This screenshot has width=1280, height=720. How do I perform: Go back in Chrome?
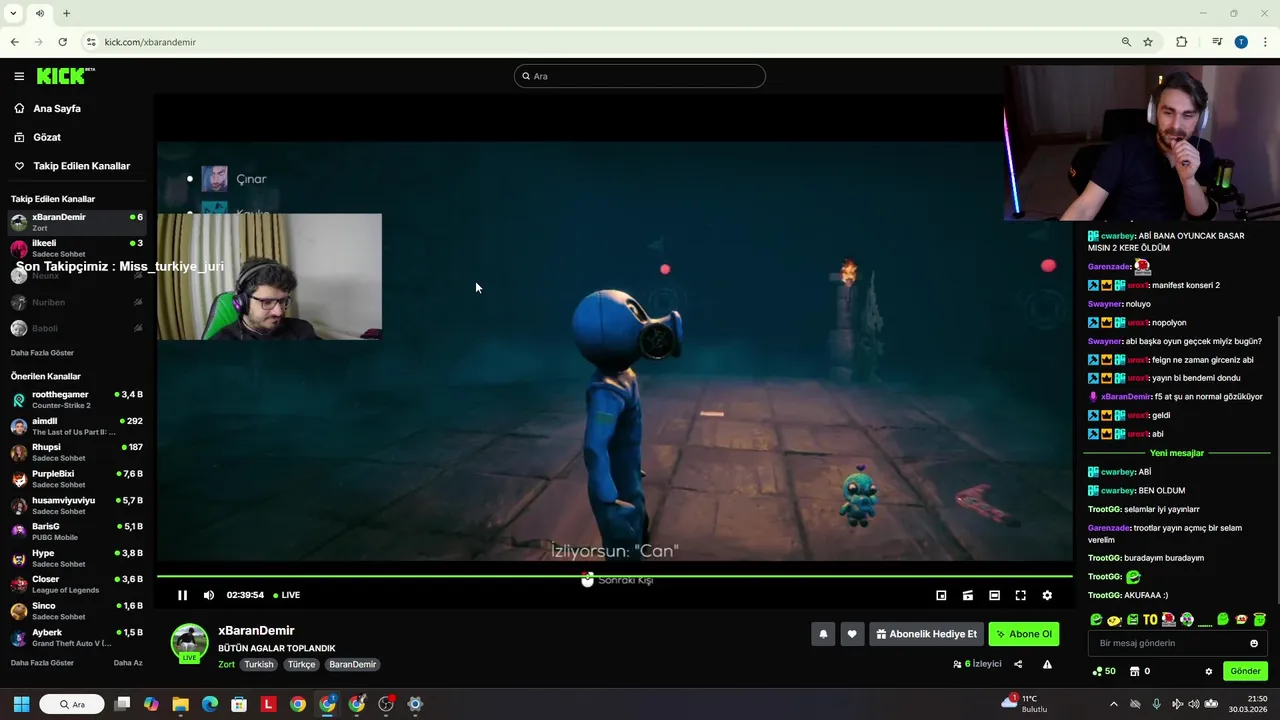point(14,42)
